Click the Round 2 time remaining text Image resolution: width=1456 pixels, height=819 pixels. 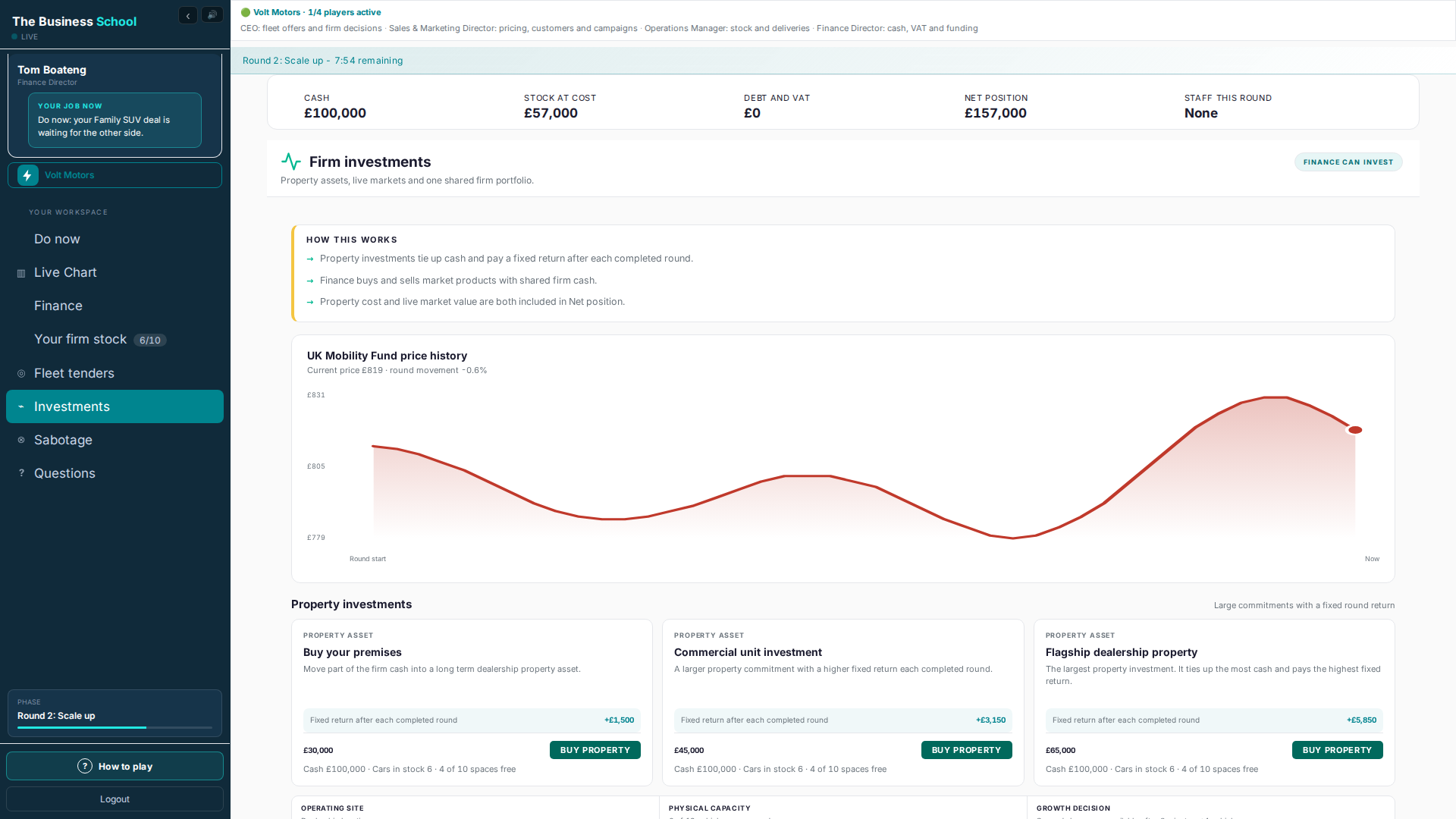[323, 61]
